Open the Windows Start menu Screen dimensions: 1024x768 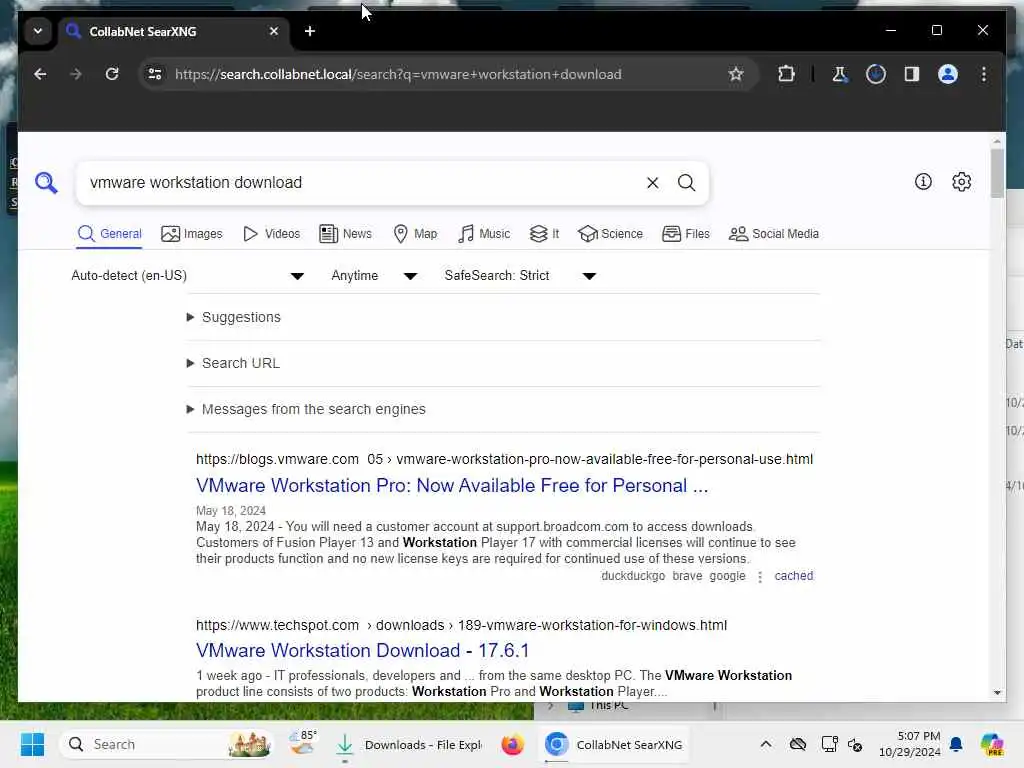pyautogui.click(x=32, y=744)
